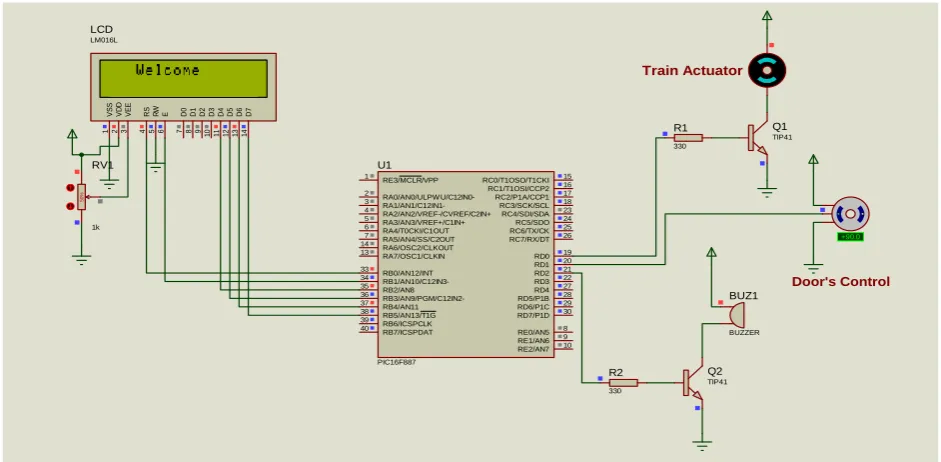Click the lower red adjust button on RV1
This screenshot has width=941, height=462.
coord(70,206)
